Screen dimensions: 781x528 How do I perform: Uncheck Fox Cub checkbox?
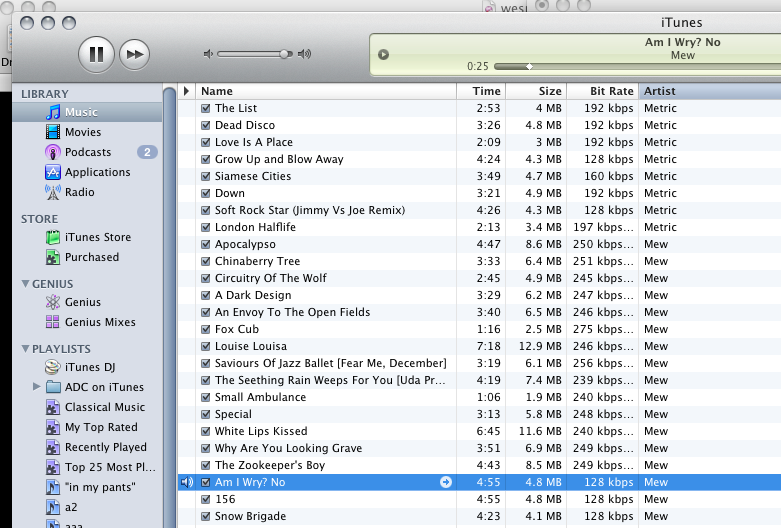(205, 329)
